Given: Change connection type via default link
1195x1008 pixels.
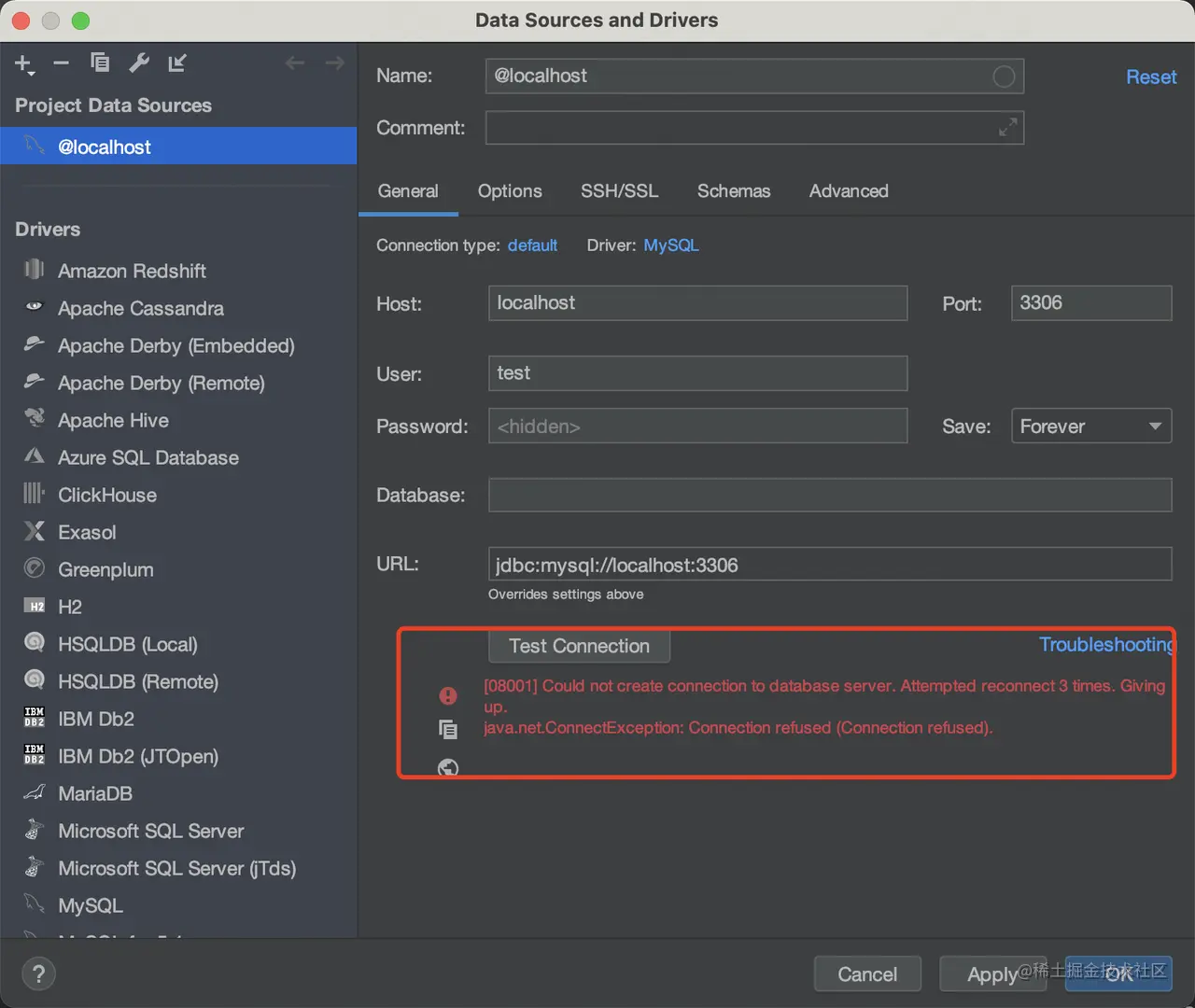Looking at the screenshot, I should click(x=532, y=245).
